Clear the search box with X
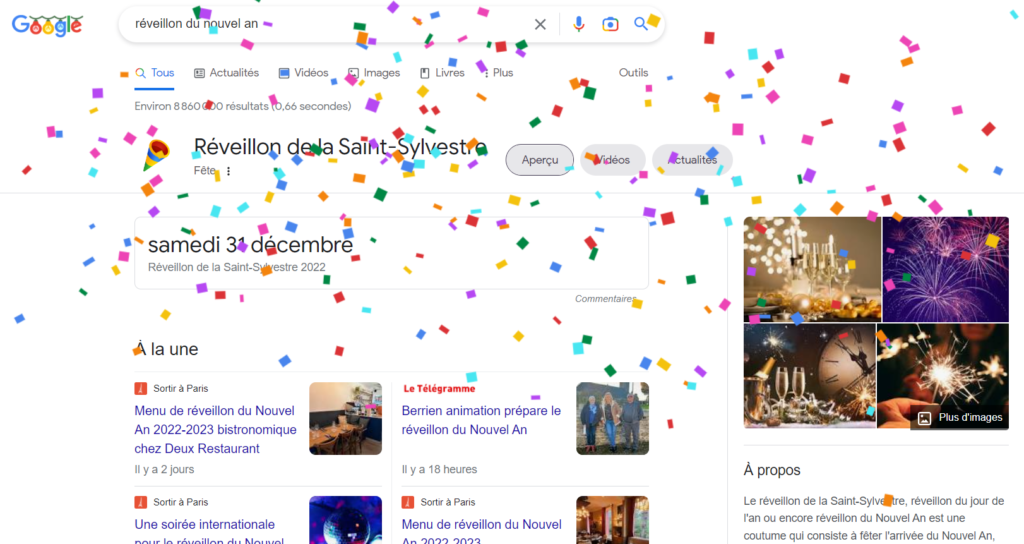1024x544 pixels. pyautogui.click(x=540, y=24)
